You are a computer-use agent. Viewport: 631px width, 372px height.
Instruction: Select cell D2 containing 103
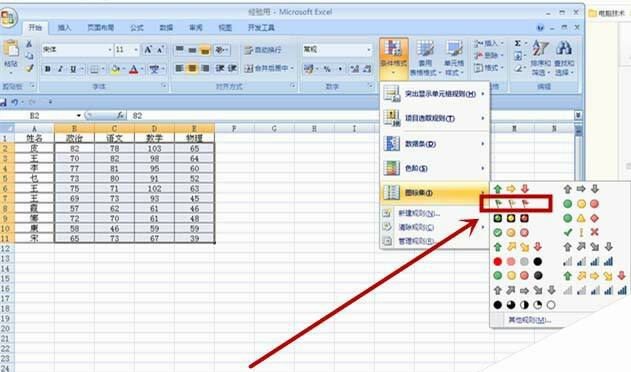(x=155, y=149)
